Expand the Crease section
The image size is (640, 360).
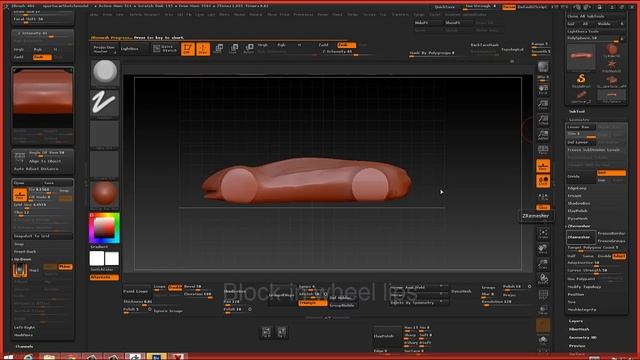coord(574,196)
